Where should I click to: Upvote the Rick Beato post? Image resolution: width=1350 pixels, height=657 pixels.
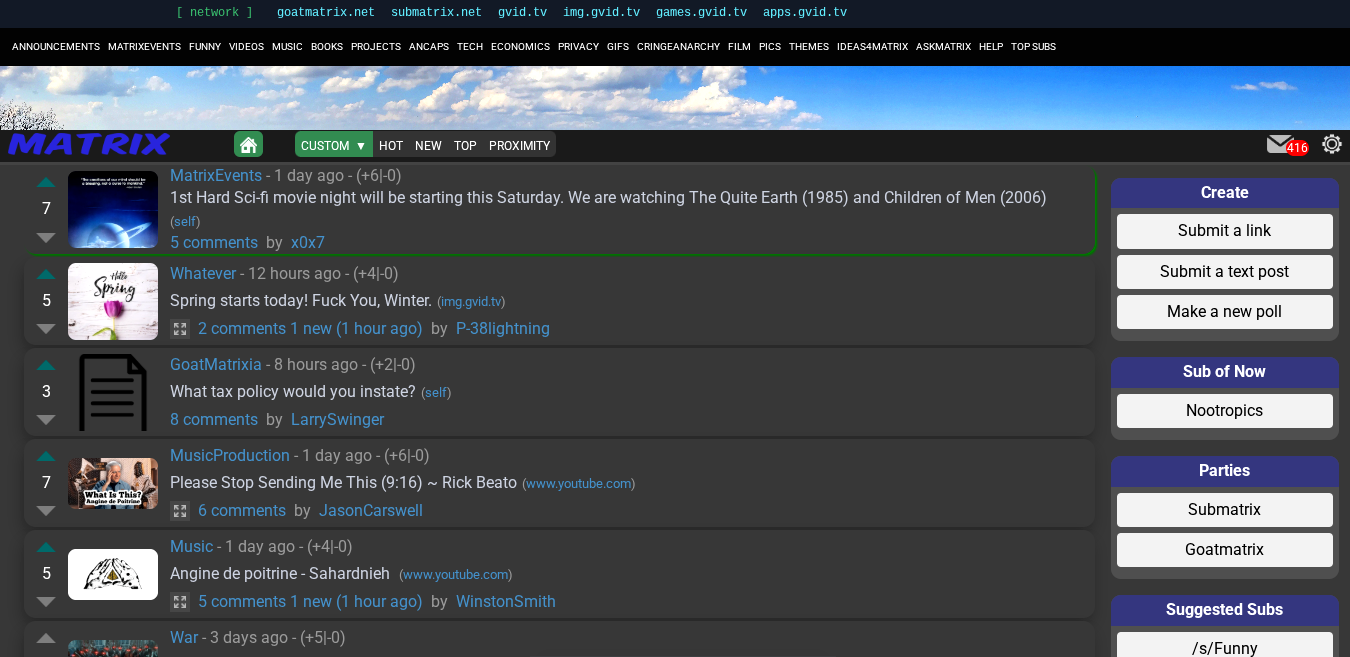[x=46, y=457]
